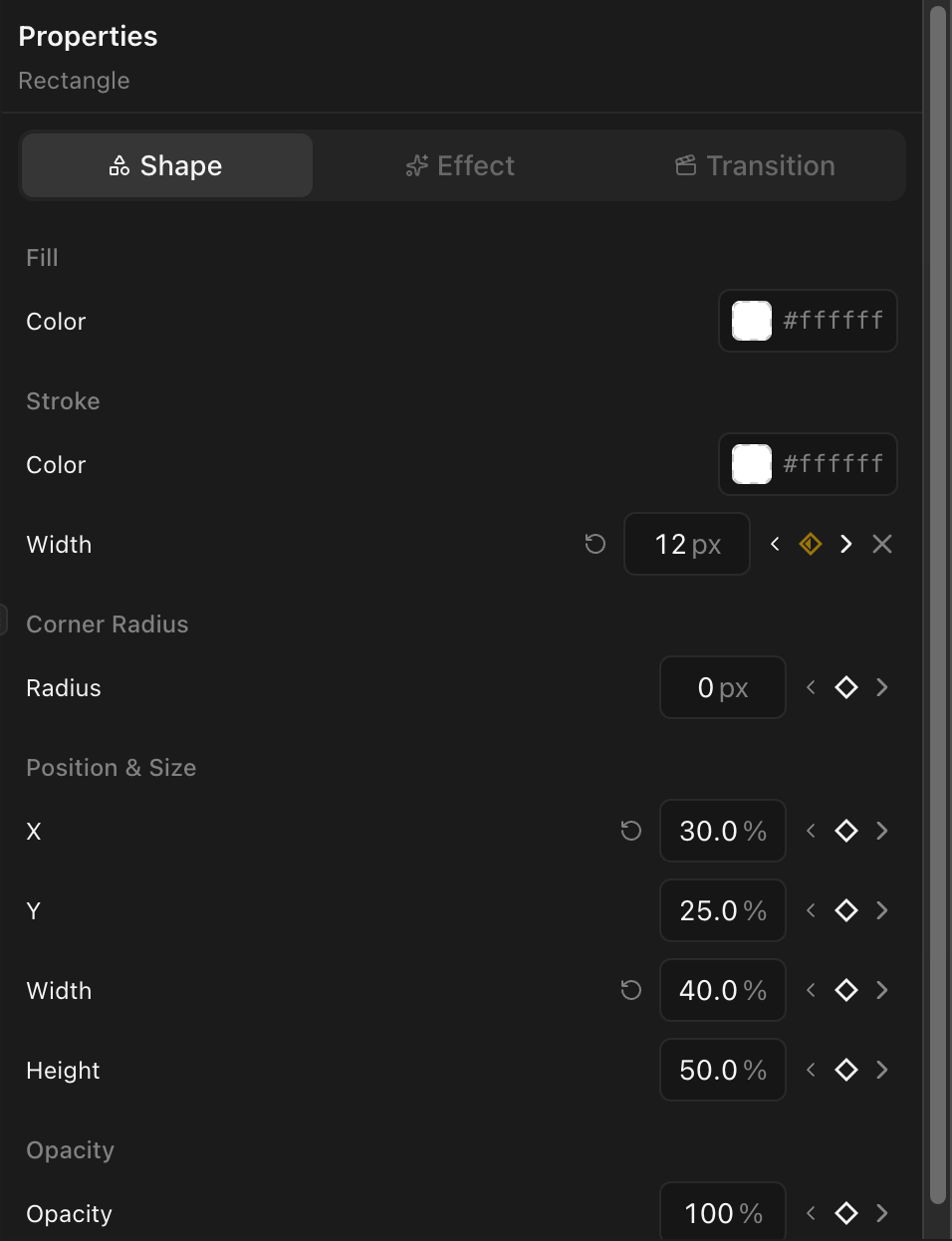The image size is (952, 1241).
Task: Add a keyframe for Opacity
Action: click(x=845, y=1213)
